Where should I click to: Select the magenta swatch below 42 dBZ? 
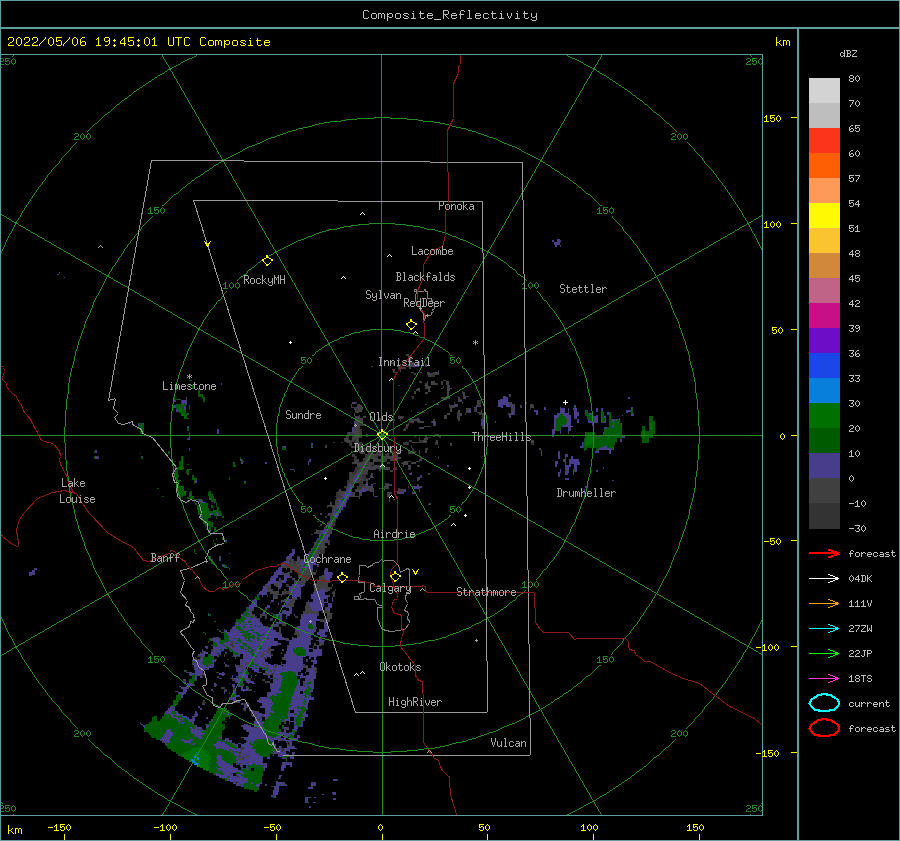[x=824, y=315]
